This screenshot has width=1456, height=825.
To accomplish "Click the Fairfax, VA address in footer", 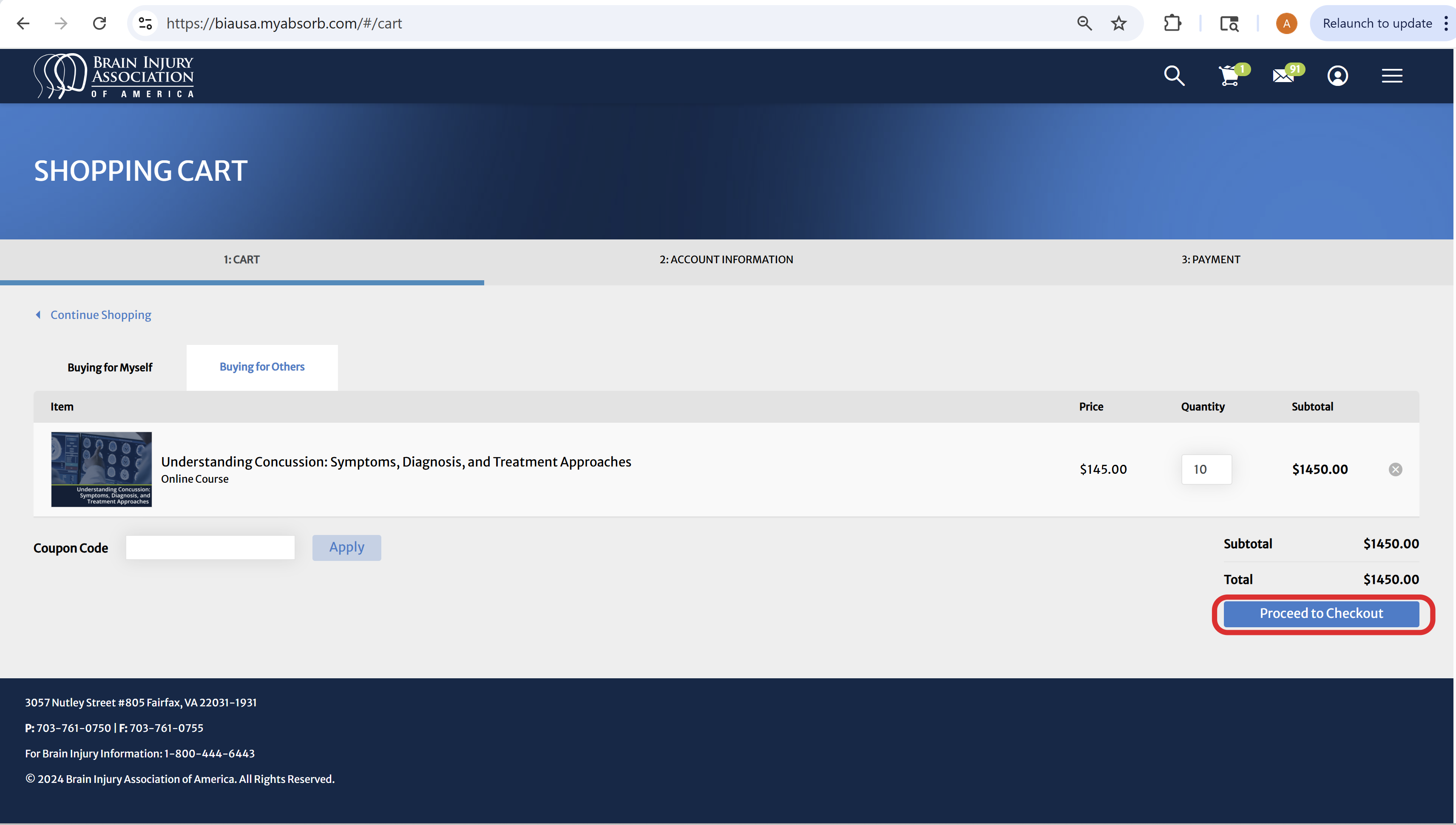I will pyautogui.click(x=141, y=703).
